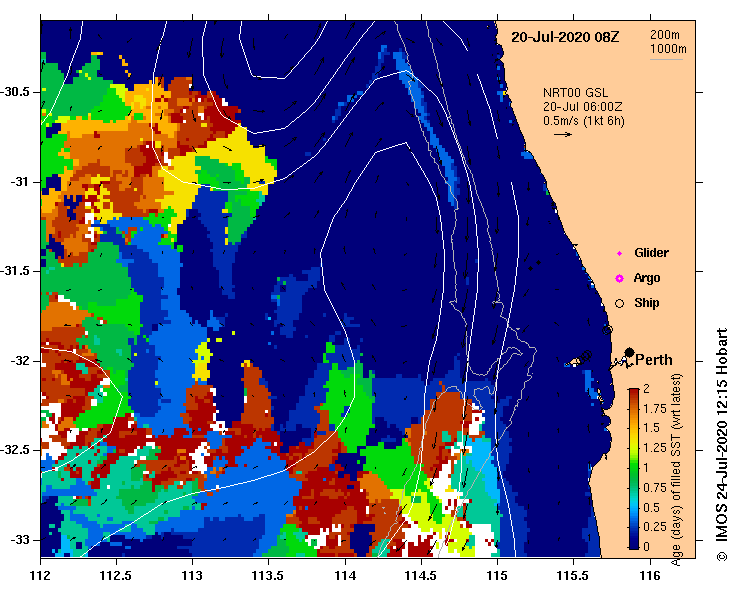Click the longitude axis label 114
Screen dimensions: 739x592
pos(345,576)
